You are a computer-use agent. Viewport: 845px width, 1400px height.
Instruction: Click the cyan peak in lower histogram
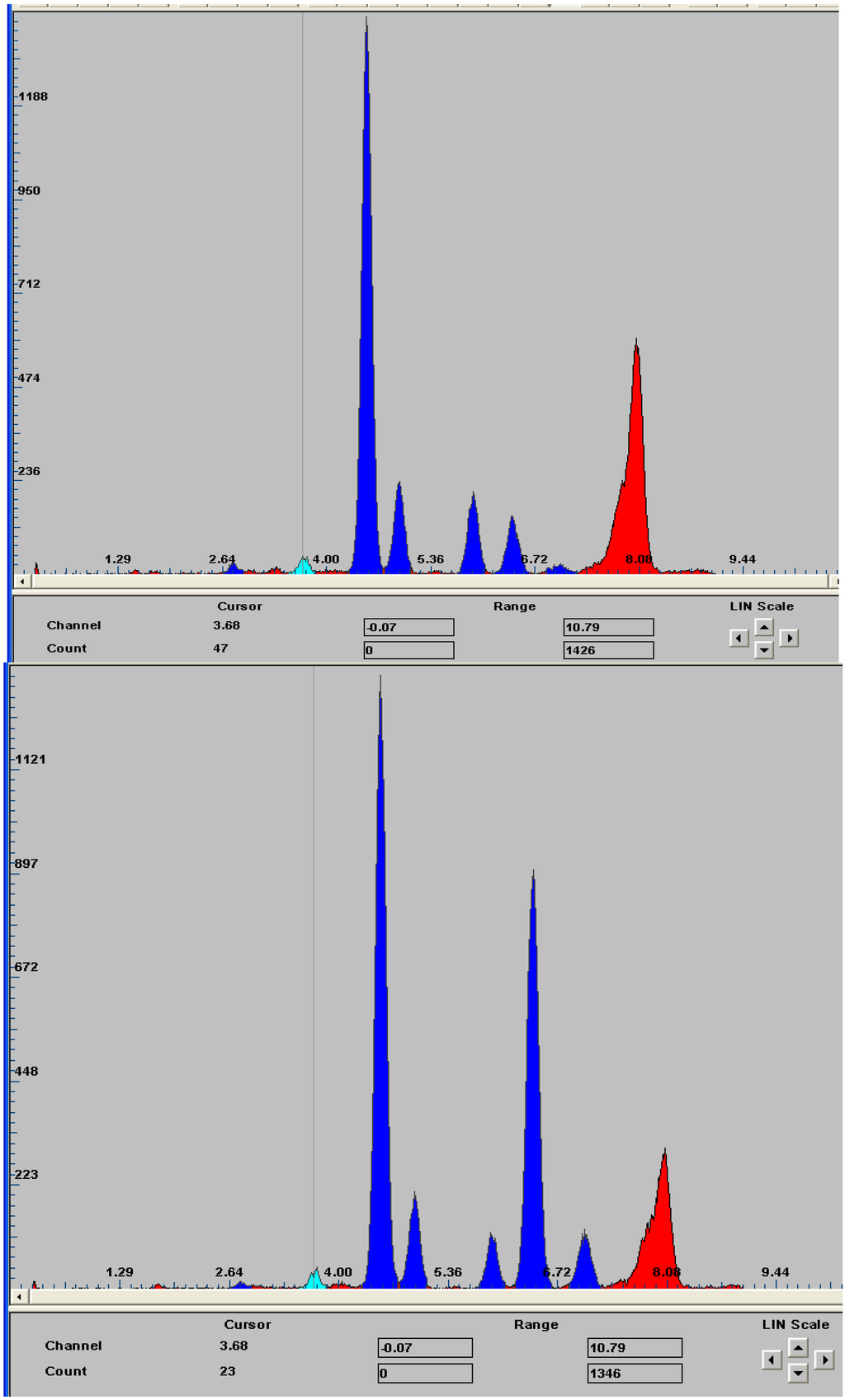pos(314,1280)
